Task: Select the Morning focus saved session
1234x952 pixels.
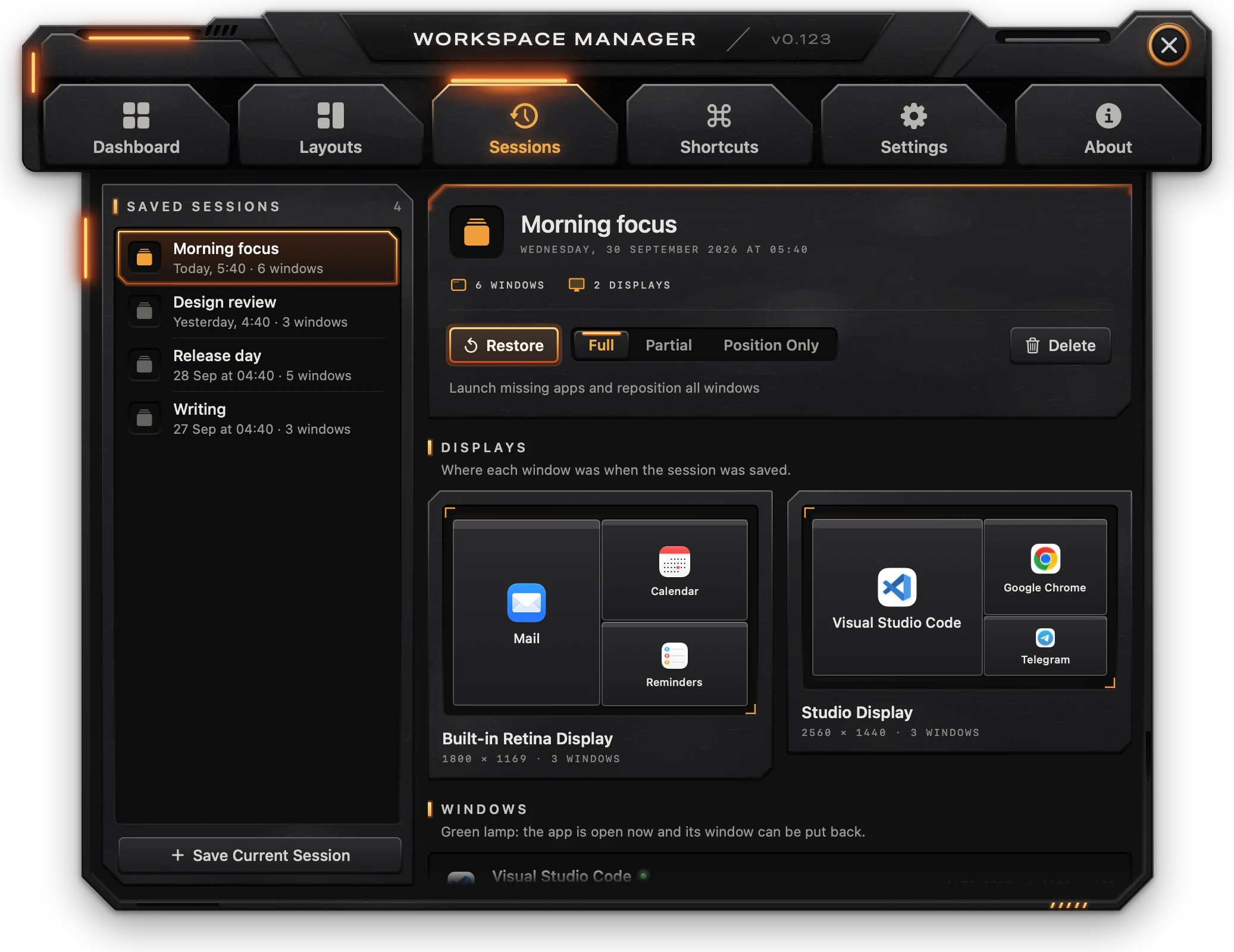Action: pyautogui.click(x=258, y=258)
